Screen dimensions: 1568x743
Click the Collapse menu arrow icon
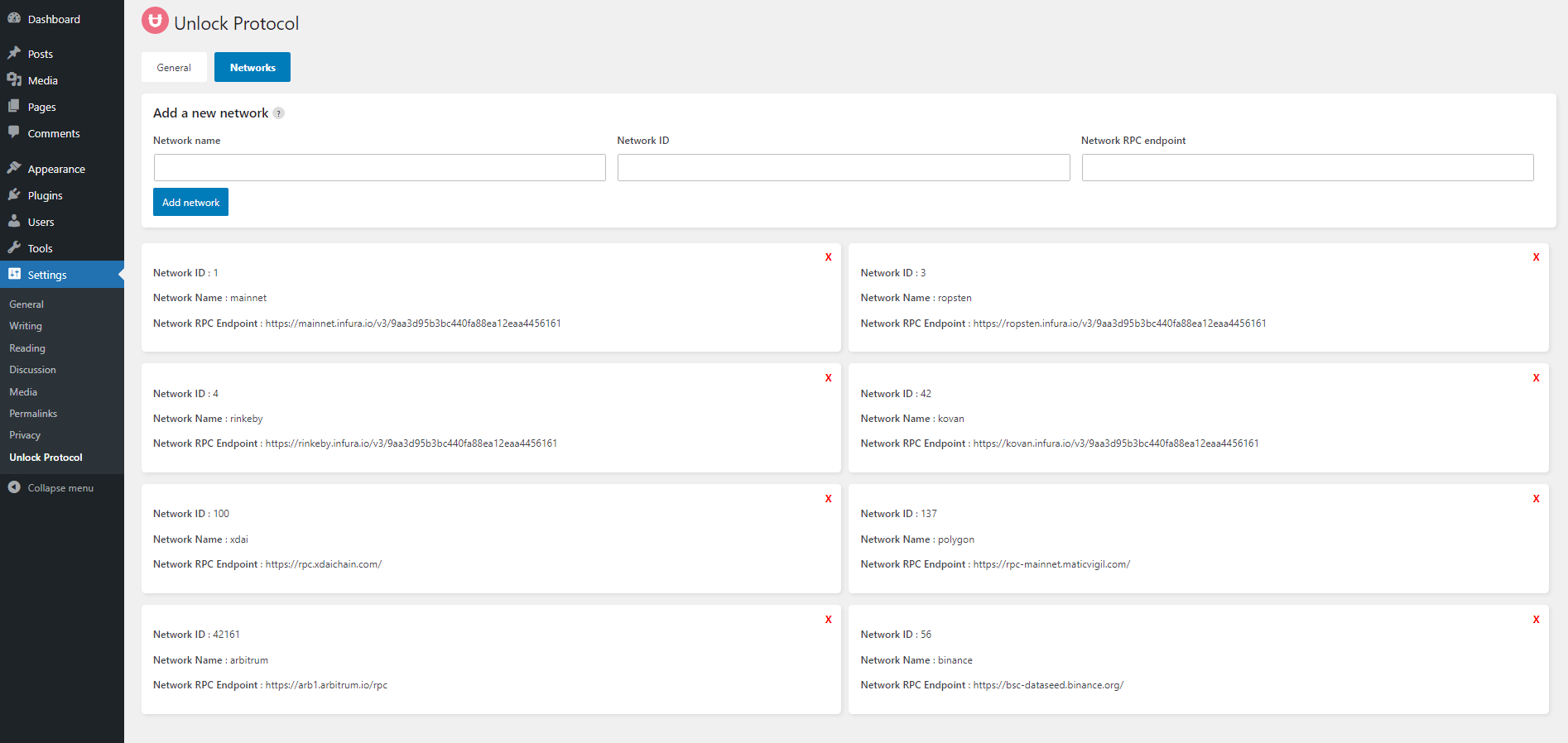[14, 487]
